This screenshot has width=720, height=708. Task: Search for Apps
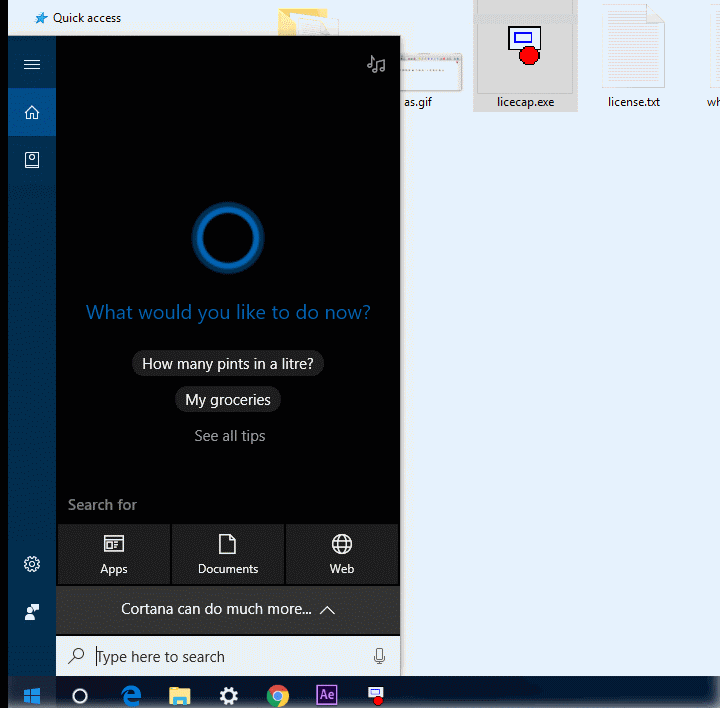[113, 554]
